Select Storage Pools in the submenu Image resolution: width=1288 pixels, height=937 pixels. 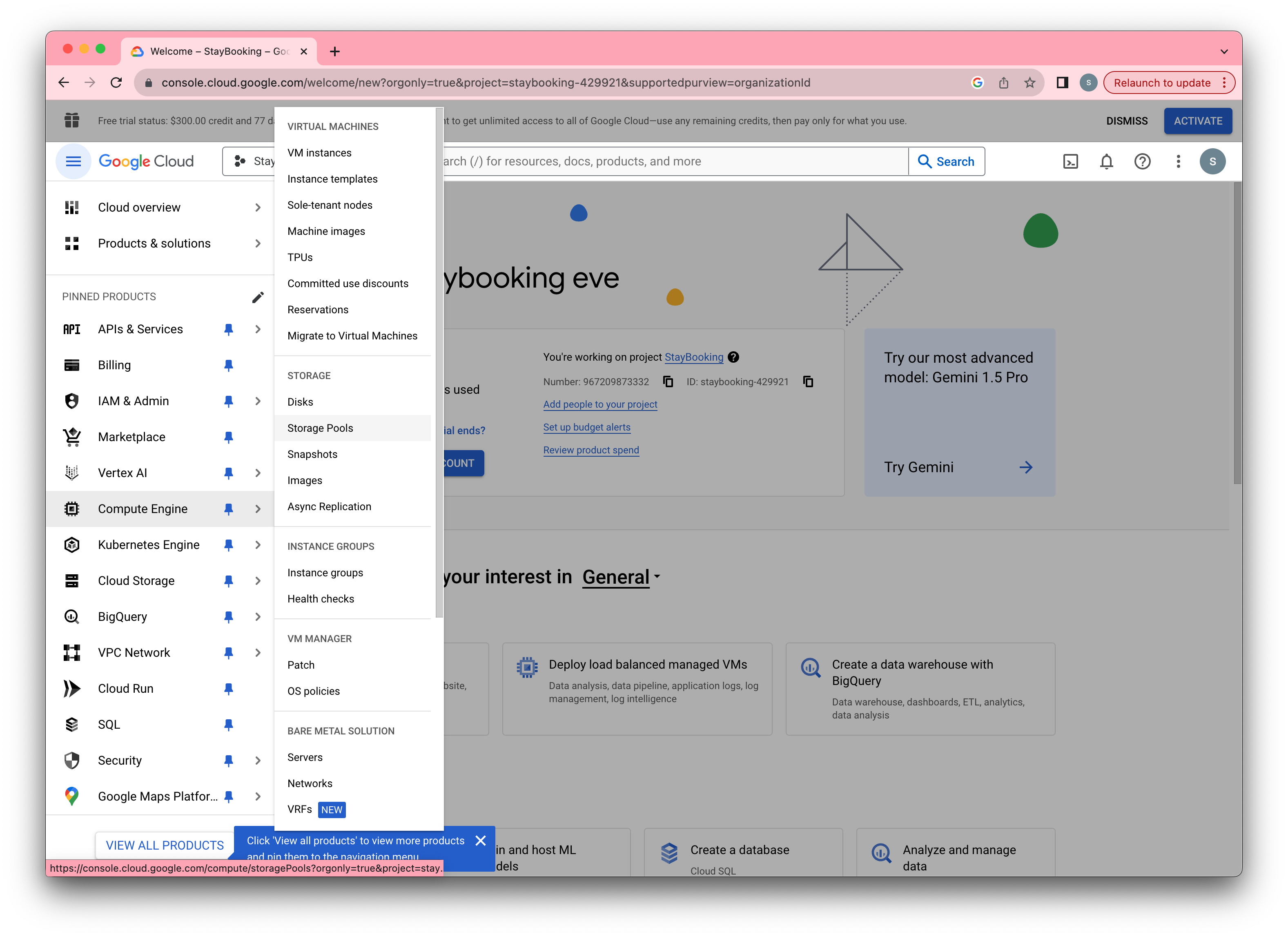(x=320, y=428)
